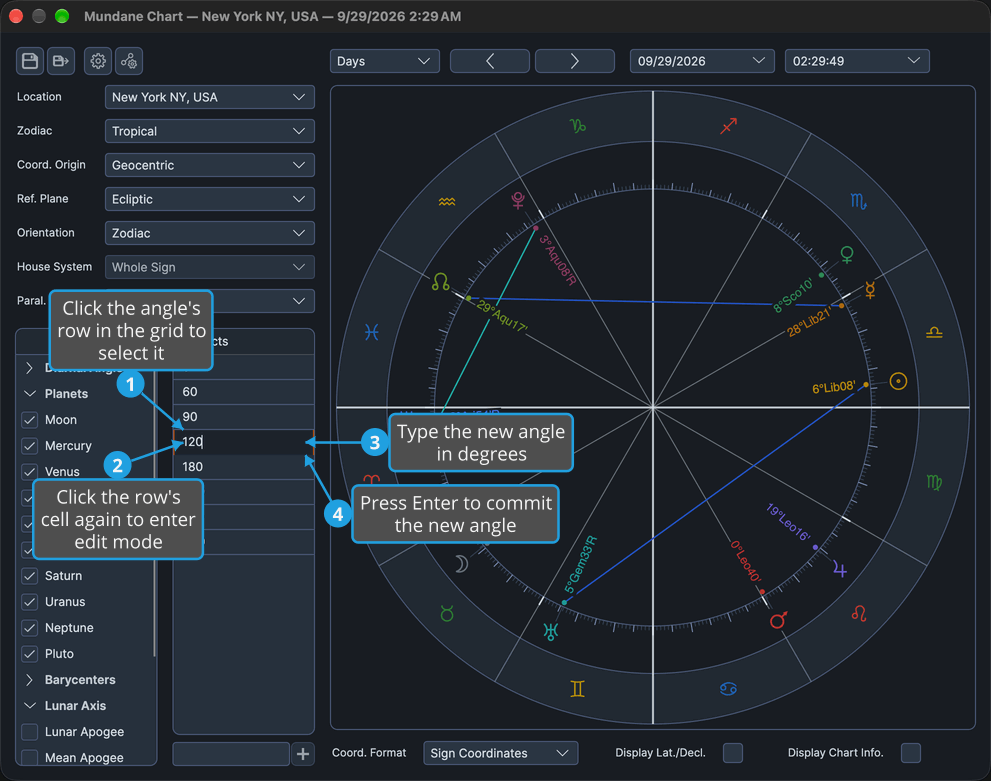This screenshot has width=991, height=781.
Task: Click the plus button to add angle
Action: pos(303,754)
